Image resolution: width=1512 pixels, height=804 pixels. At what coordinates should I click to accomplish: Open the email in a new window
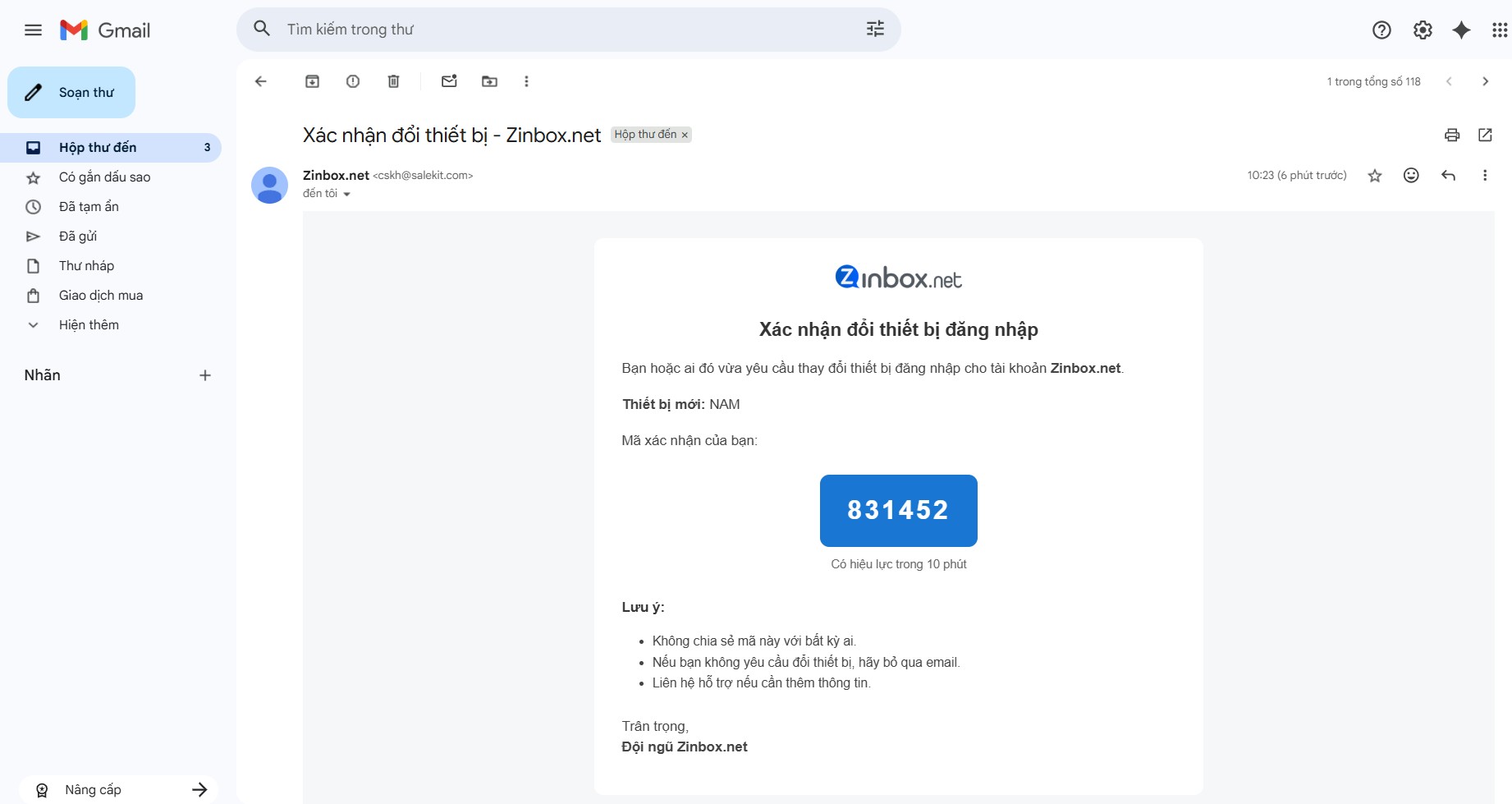click(1485, 135)
